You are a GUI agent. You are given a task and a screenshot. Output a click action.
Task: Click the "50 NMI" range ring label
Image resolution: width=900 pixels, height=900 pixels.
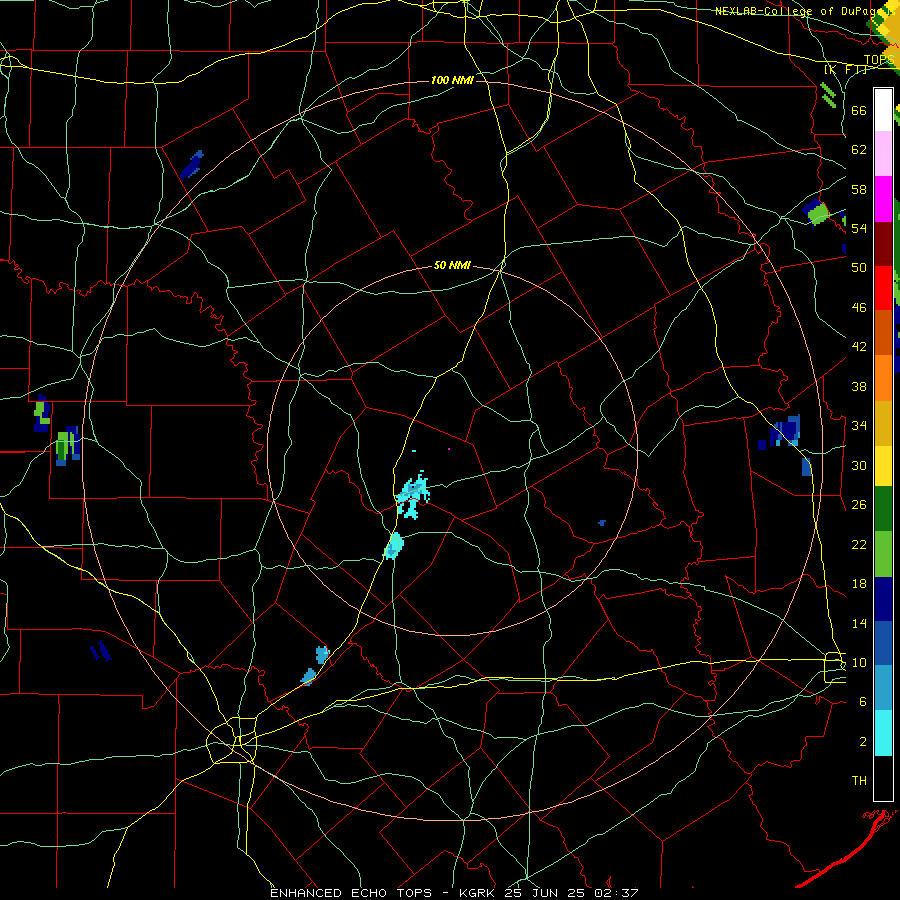[452, 265]
